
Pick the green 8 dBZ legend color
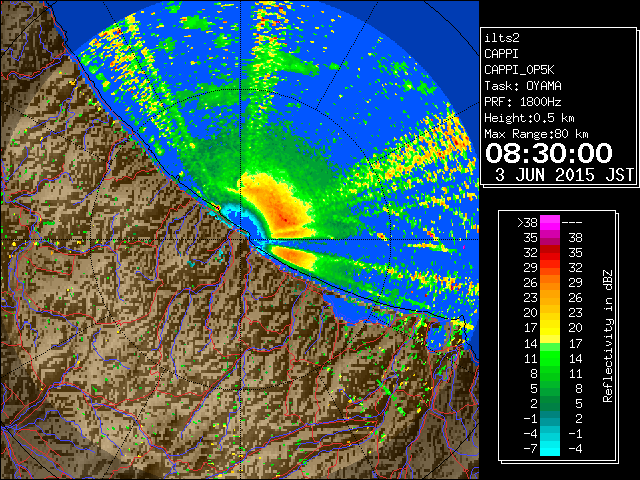coord(550,373)
